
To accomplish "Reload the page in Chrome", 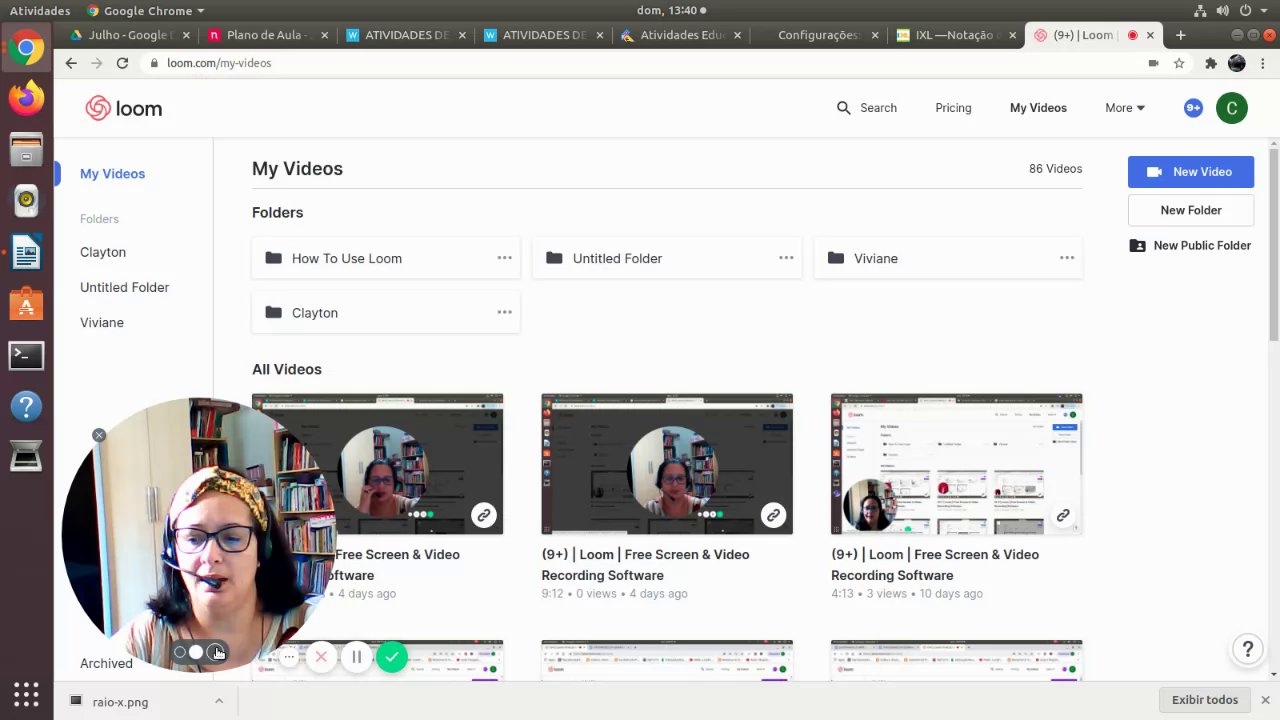I will pos(122,63).
